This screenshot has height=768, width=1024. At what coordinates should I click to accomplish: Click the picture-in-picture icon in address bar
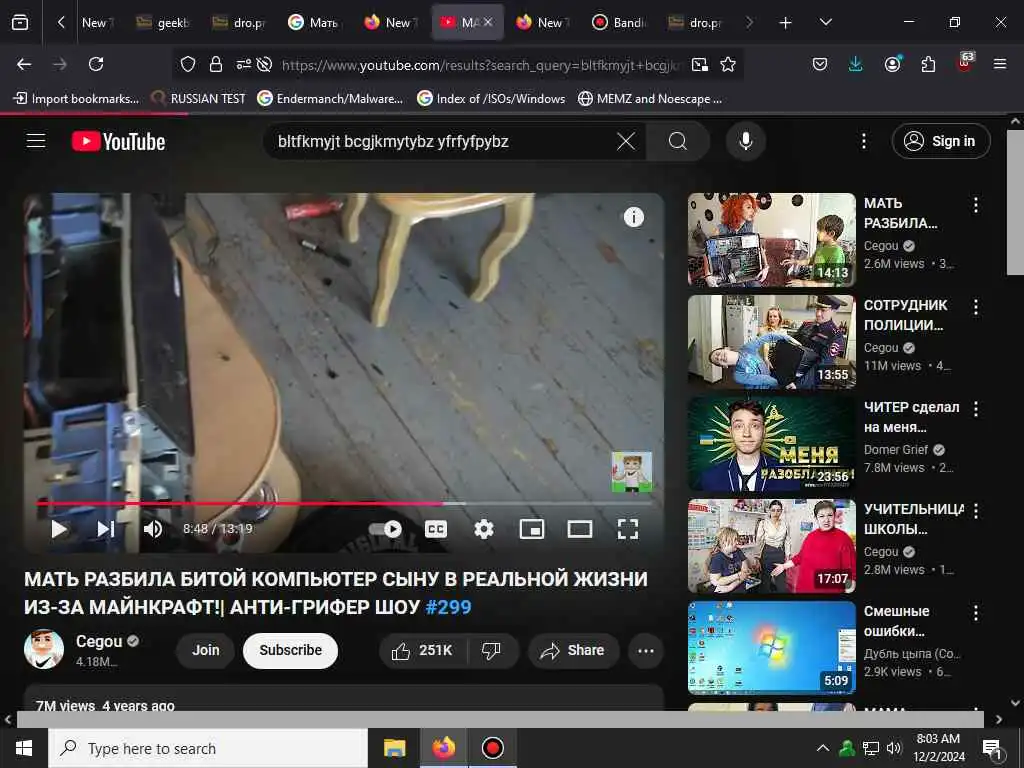coord(700,64)
